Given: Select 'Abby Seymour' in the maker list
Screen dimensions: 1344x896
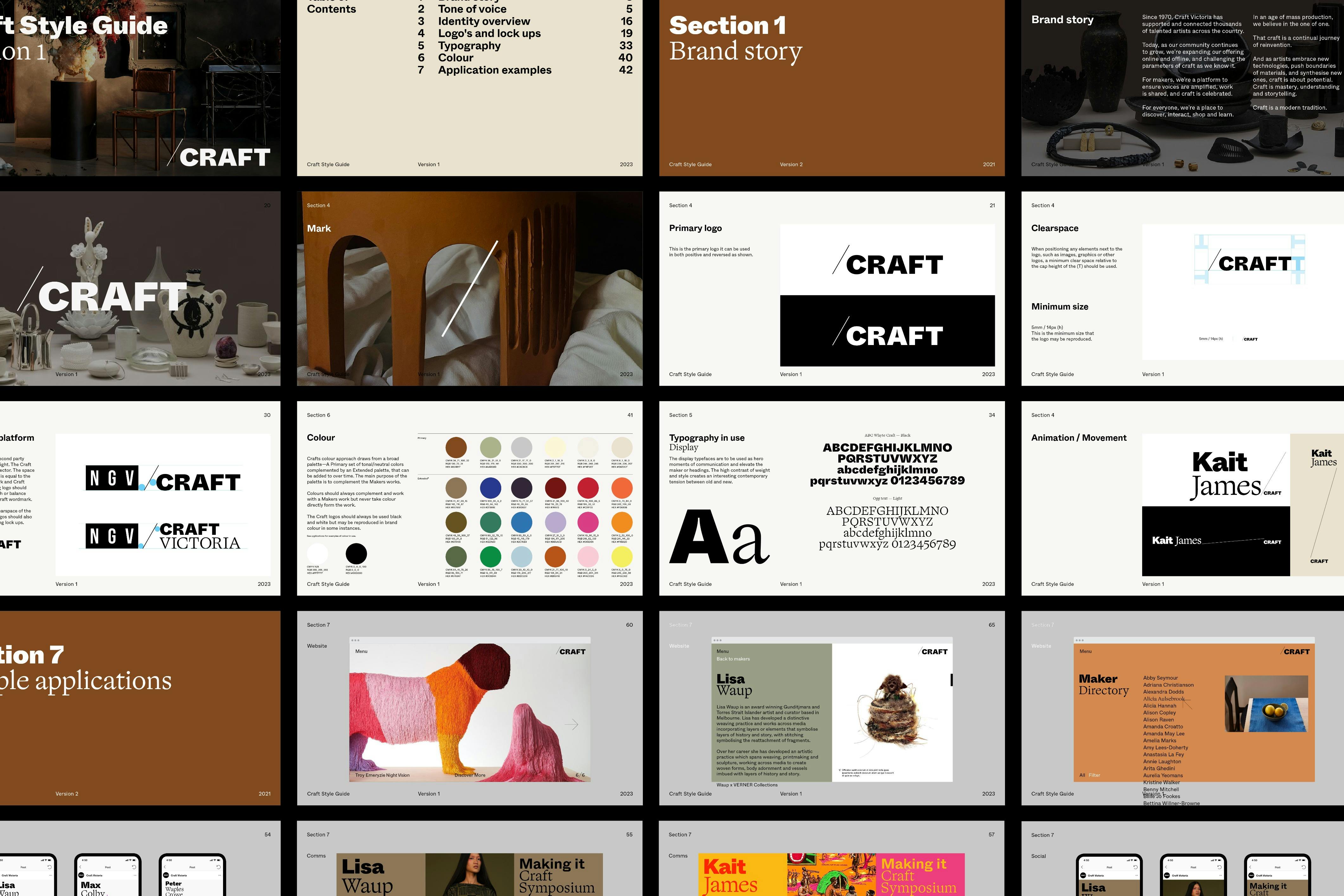Looking at the screenshot, I should coord(1160,678).
